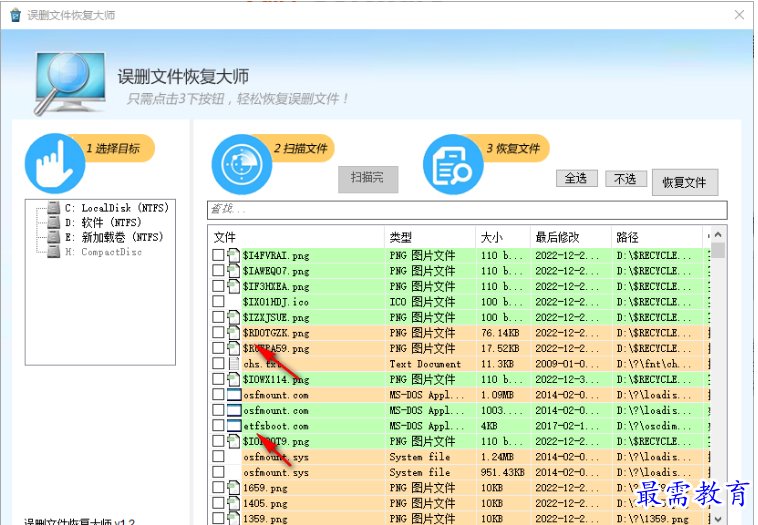Image resolution: width=758 pixels, height=525 pixels.
Task: Mark the checkbox for 1659.png
Action: tap(219, 487)
